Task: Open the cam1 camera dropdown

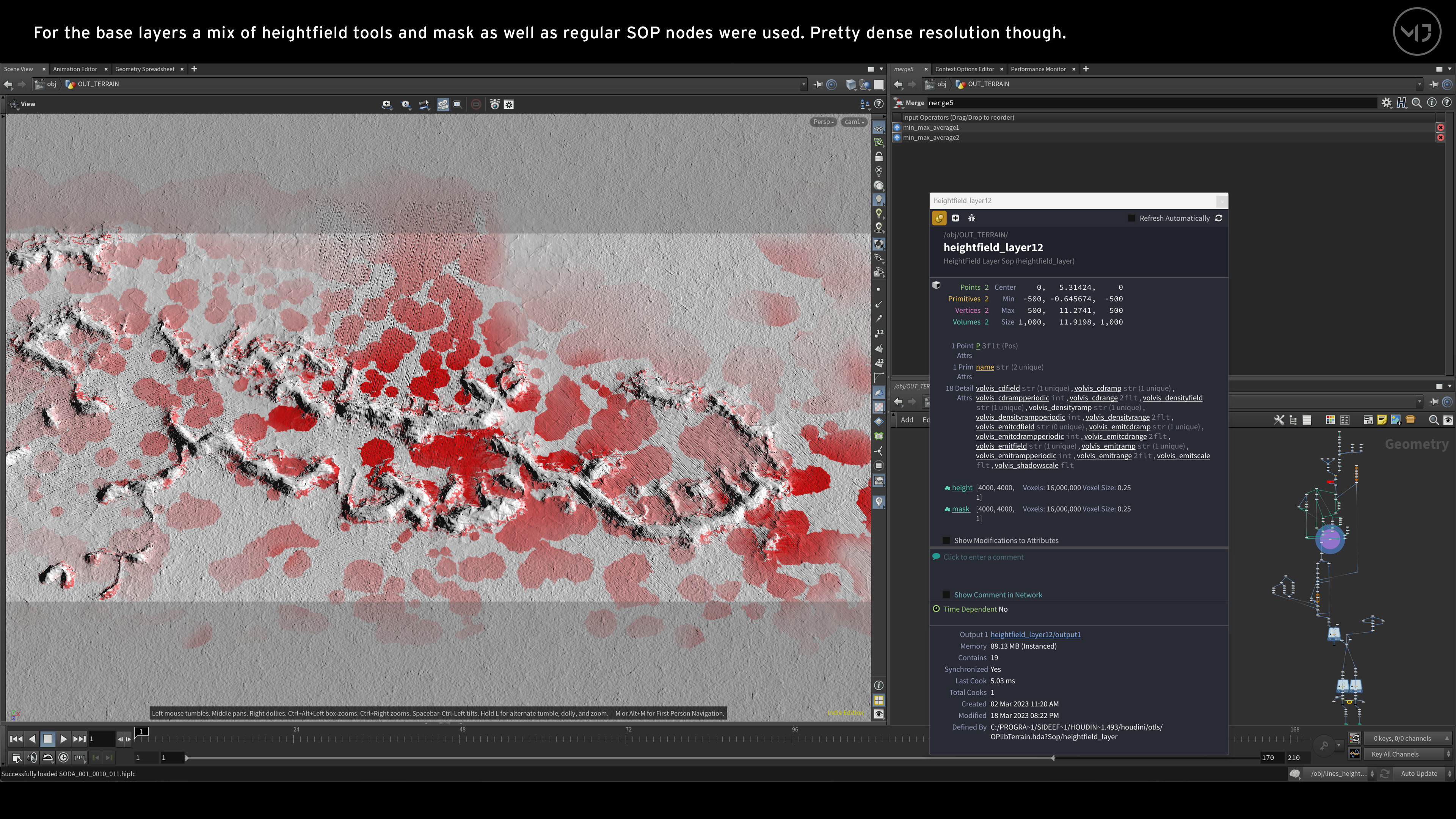Action: tap(854, 122)
